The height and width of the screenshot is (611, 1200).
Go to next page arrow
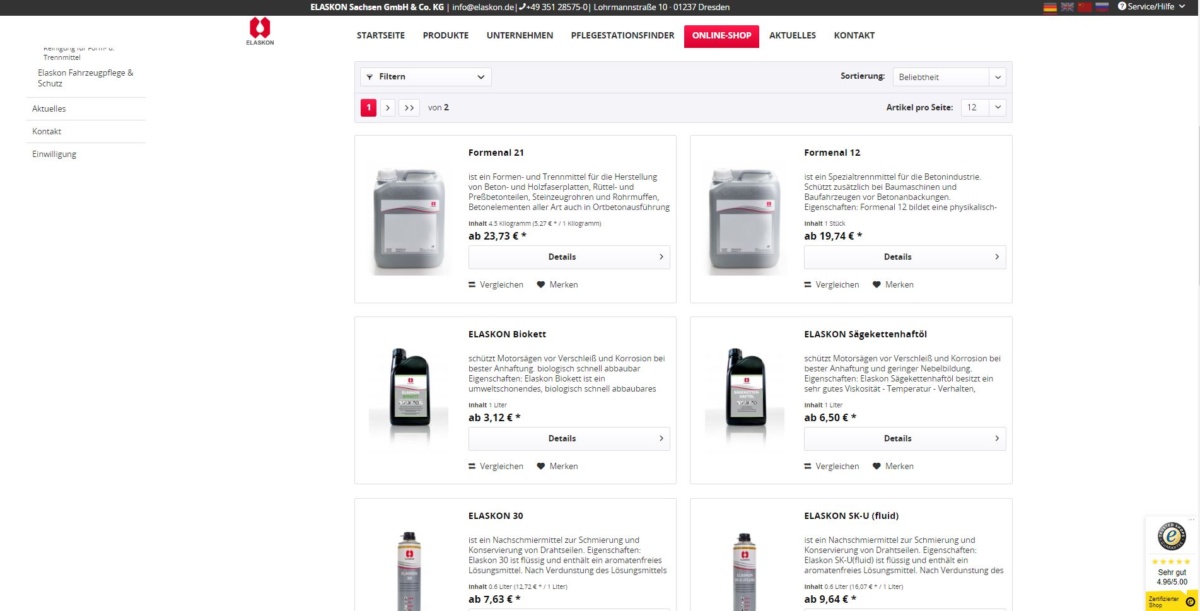[388, 107]
